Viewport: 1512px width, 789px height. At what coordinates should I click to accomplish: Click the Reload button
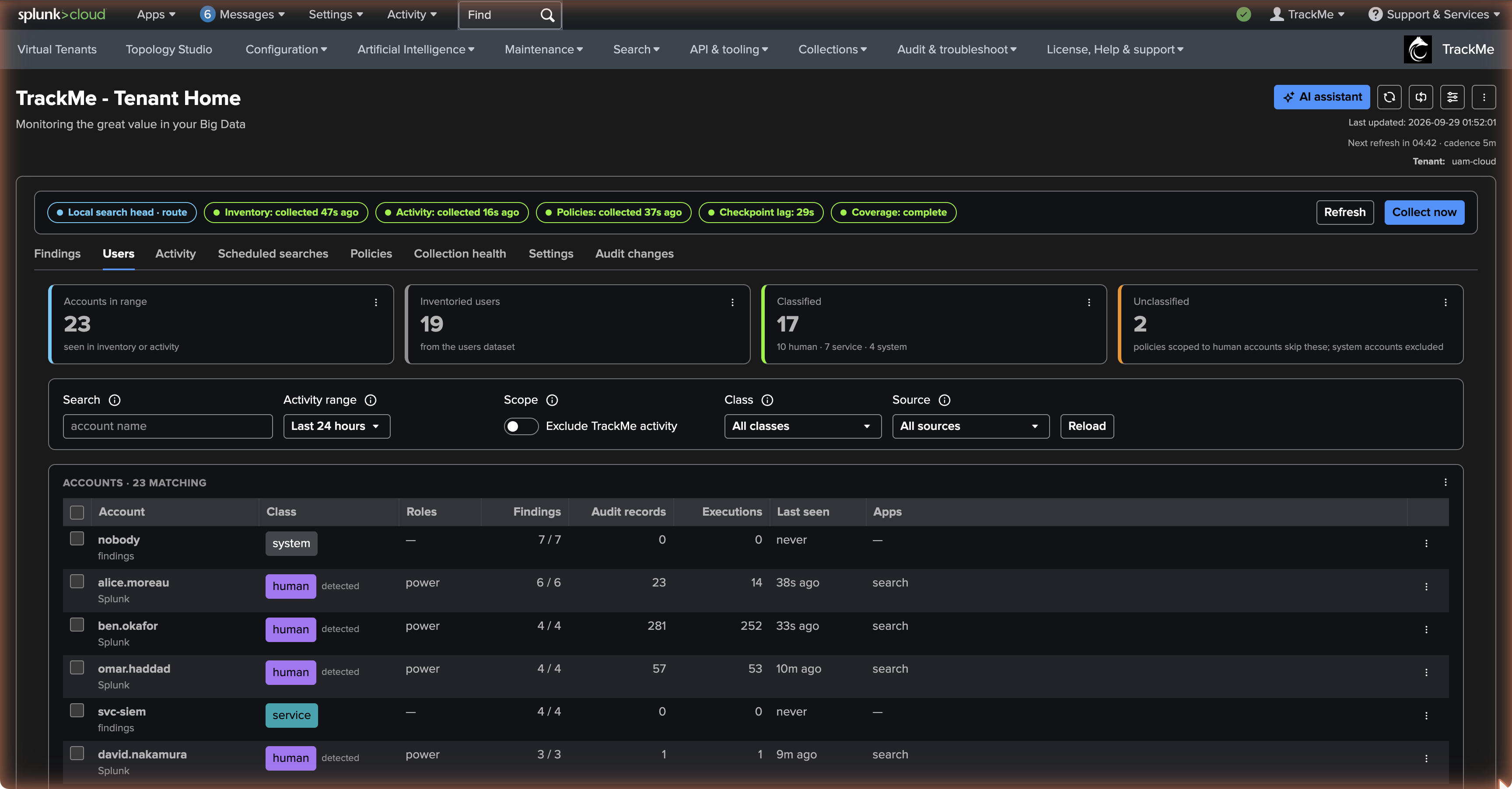(1086, 426)
